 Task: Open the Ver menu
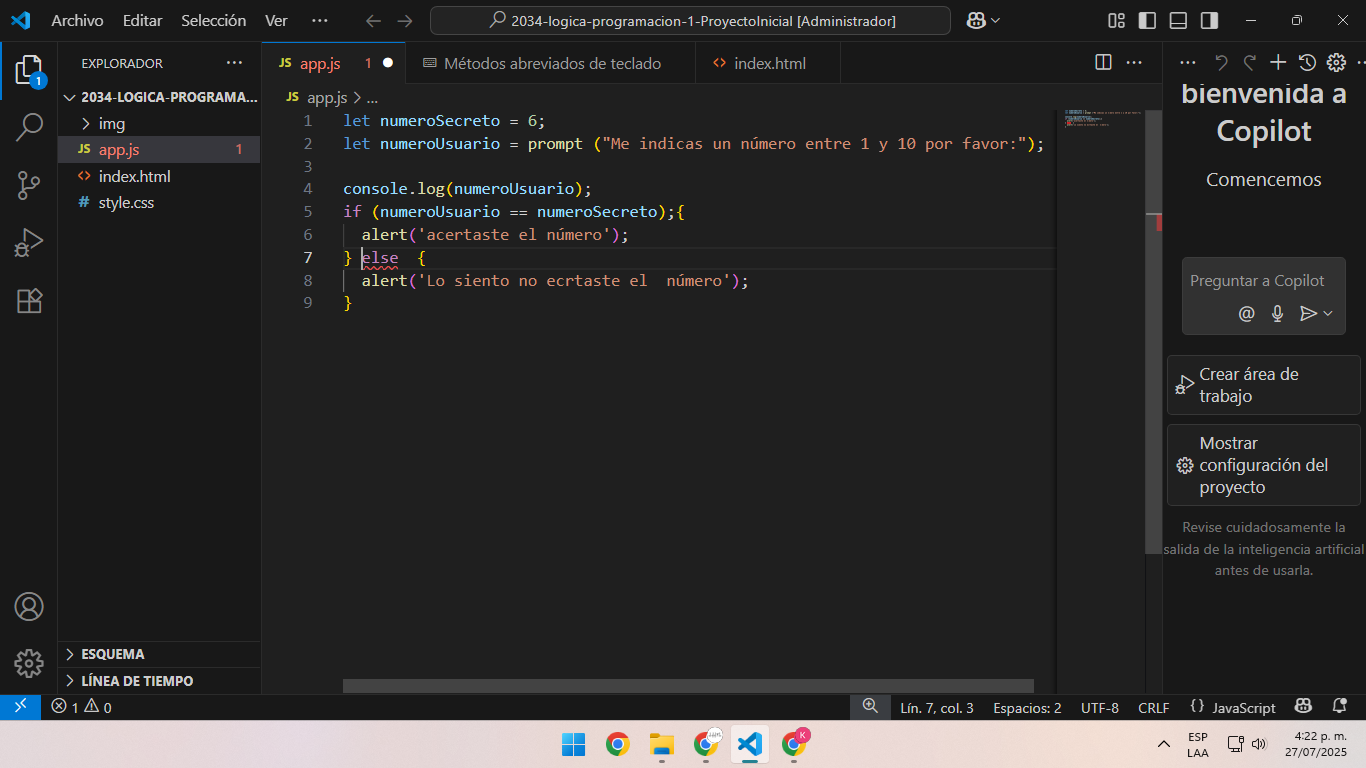276,20
